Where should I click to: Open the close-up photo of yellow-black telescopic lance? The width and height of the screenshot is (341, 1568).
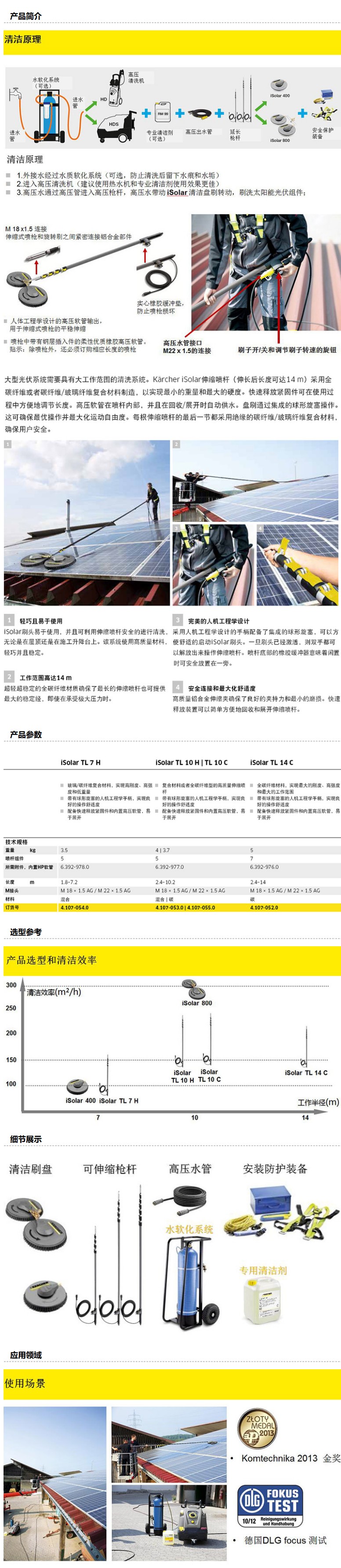(x=297, y=564)
